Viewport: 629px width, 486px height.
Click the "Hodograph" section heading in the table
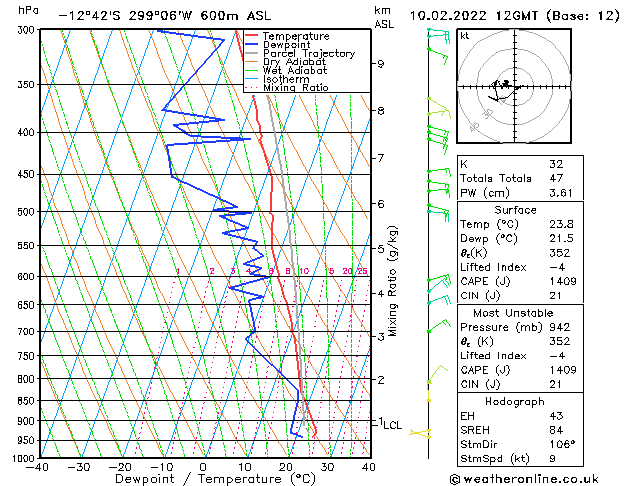click(515, 402)
